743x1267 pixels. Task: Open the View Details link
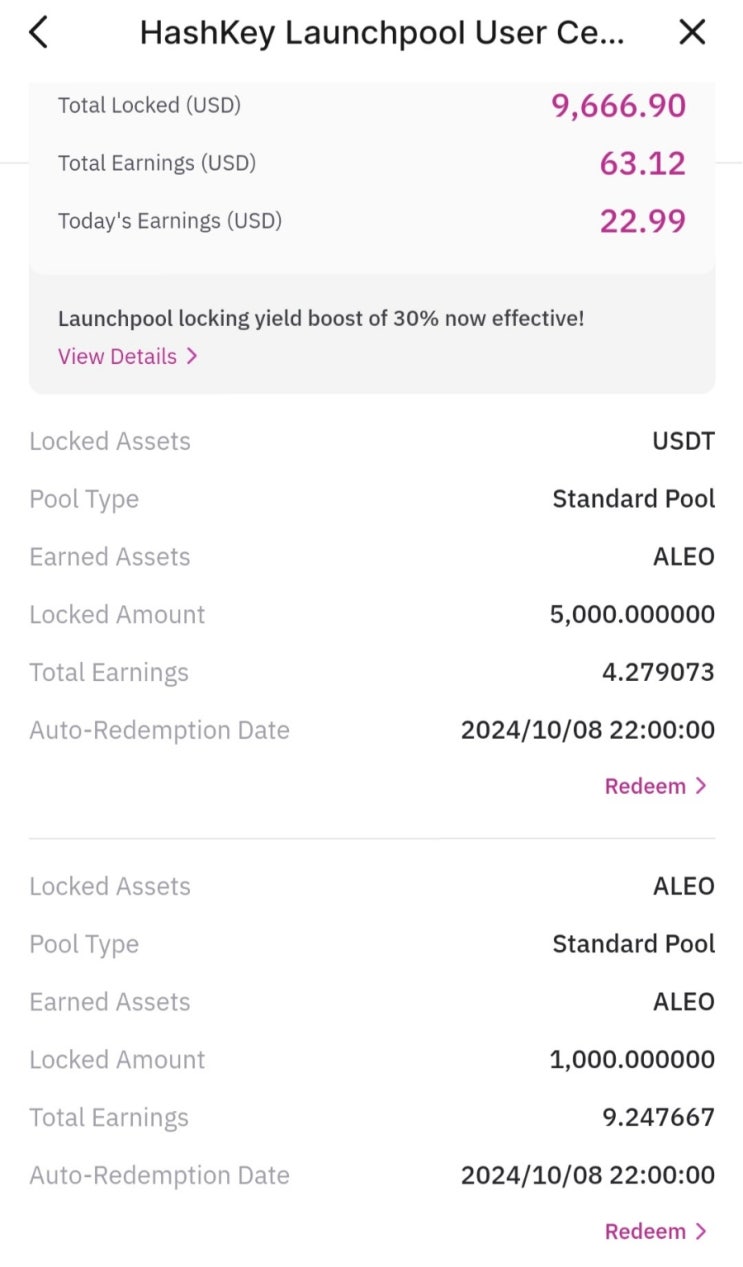pyautogui.click(x=117, y=357)
